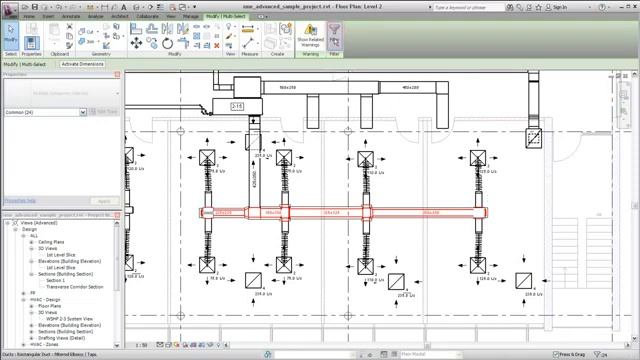
Task: Open the Annotate ribbon tab
Action: 71,16
